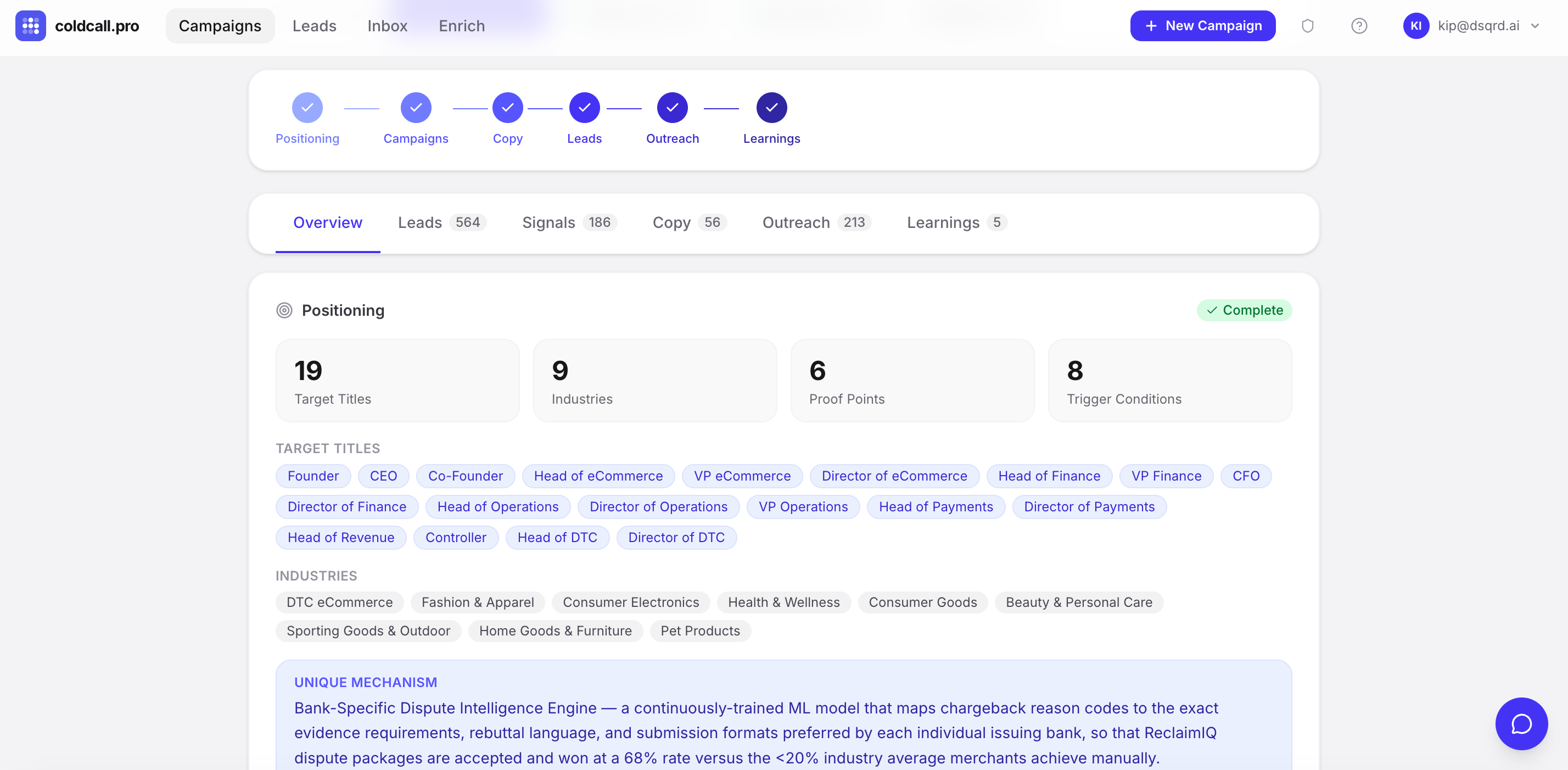Image resolution: width=1568 pixels, height=770 pixels.
Task: Click the Copy step checkmark circle
Action: tap(507, 108)
